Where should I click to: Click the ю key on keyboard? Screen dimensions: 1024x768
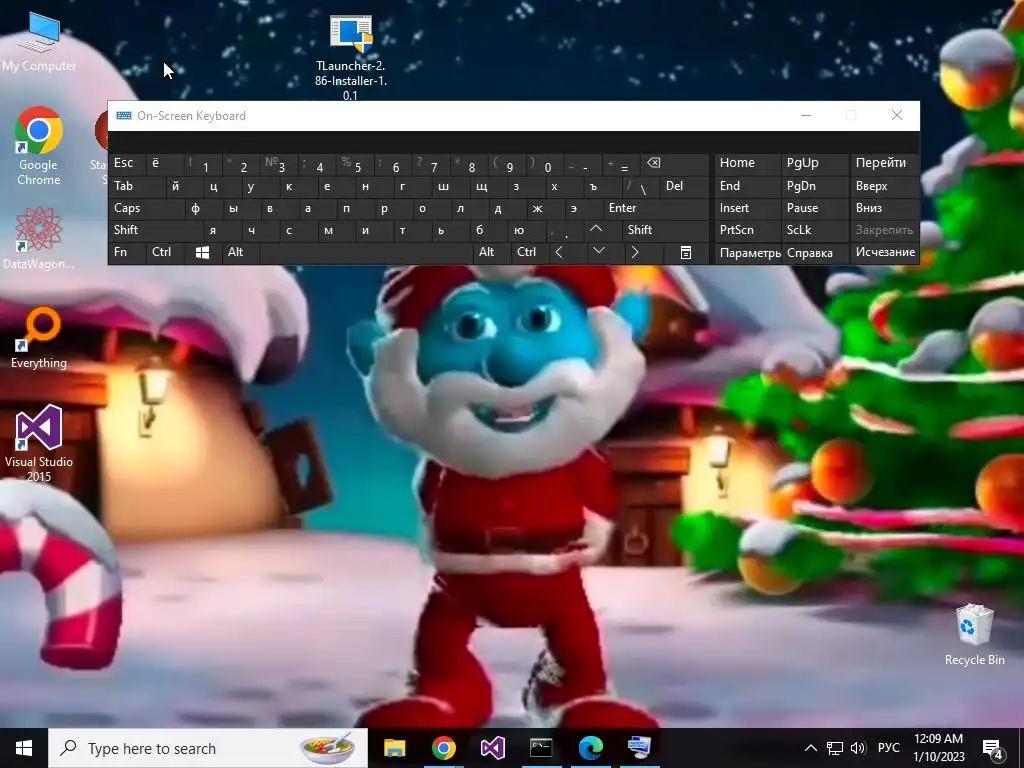pyautogui.click(x=527, y=230)
